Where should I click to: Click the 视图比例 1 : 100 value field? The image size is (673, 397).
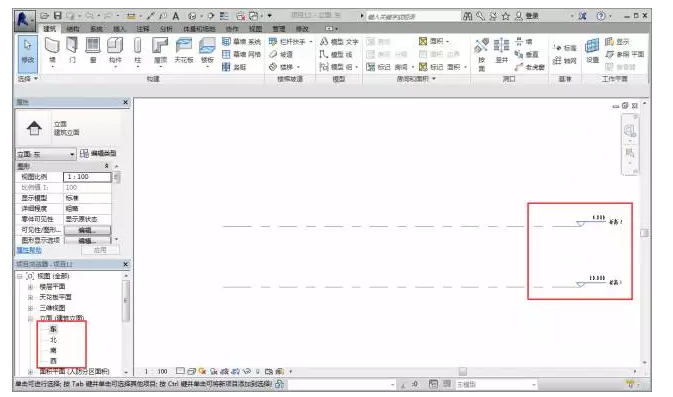(x=87, y=177)
